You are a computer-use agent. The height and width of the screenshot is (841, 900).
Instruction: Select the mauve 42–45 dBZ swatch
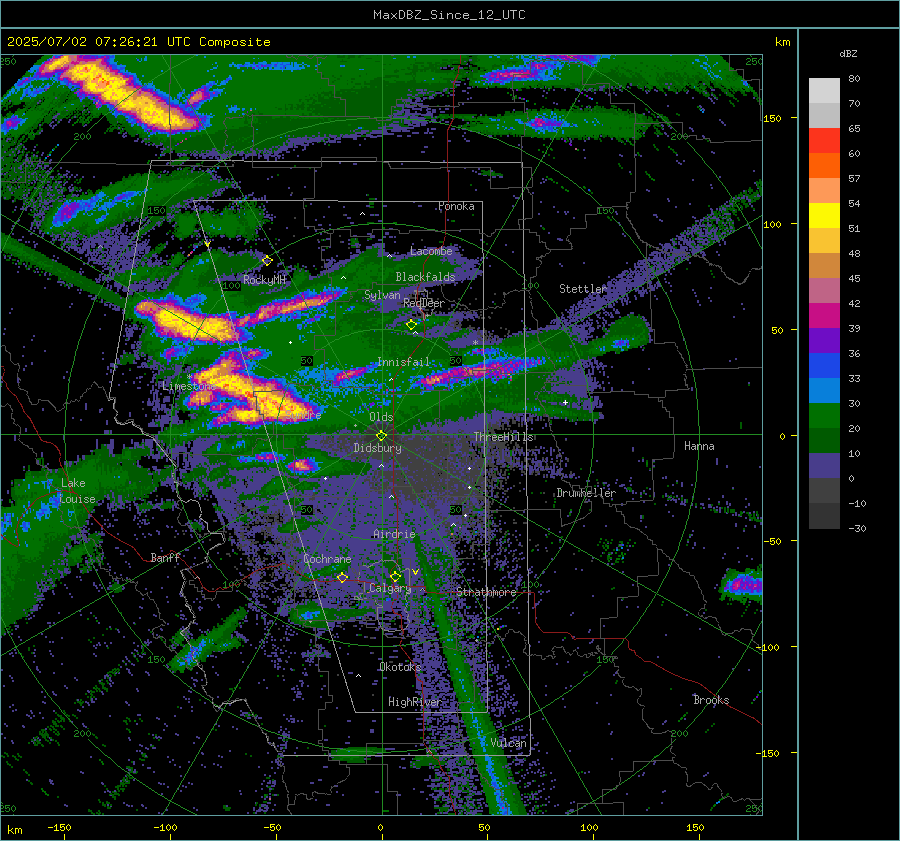tap(824, 290)
